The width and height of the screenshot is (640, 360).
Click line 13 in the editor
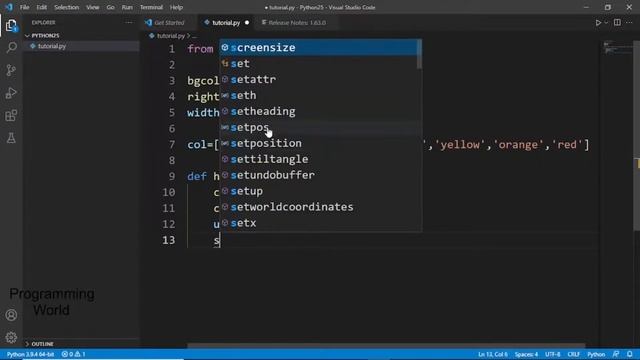click(392, 240)
